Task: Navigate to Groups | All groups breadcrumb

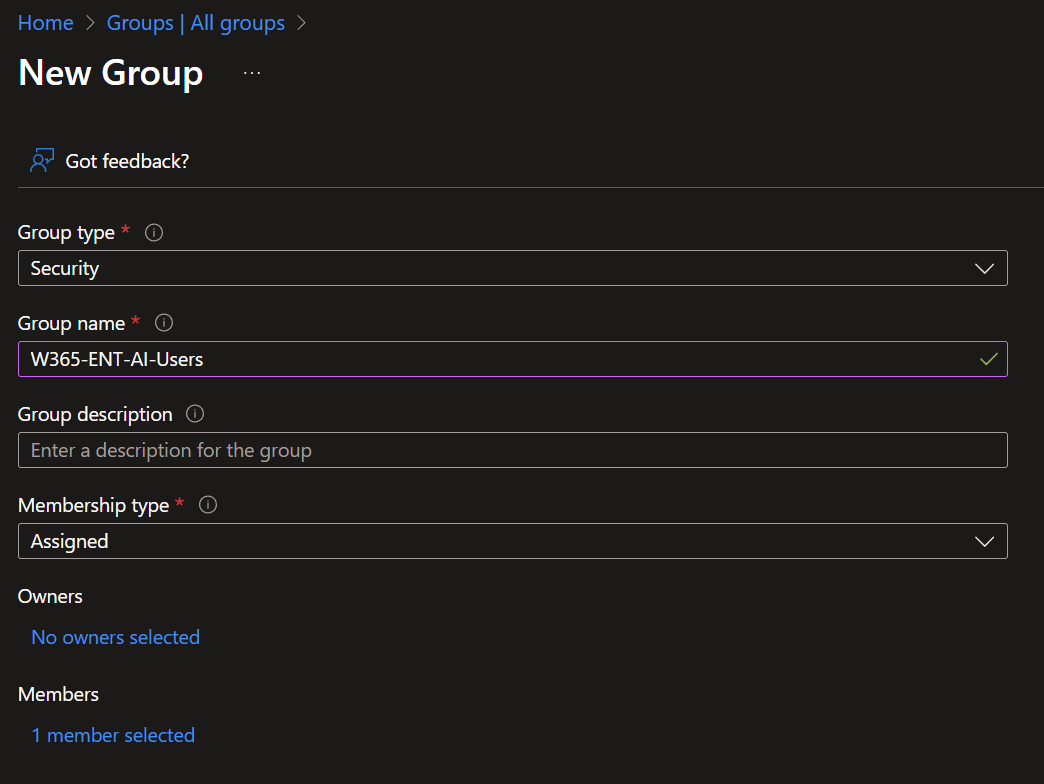Action: point(196,23)
